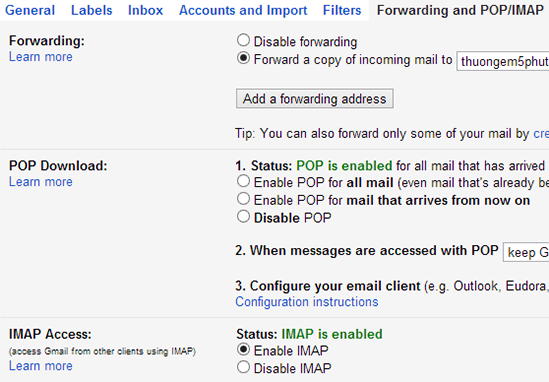This screenshot has width=549, height=382.
Task: Select the Disable IMAP radio button
Action: click(243, 367)
